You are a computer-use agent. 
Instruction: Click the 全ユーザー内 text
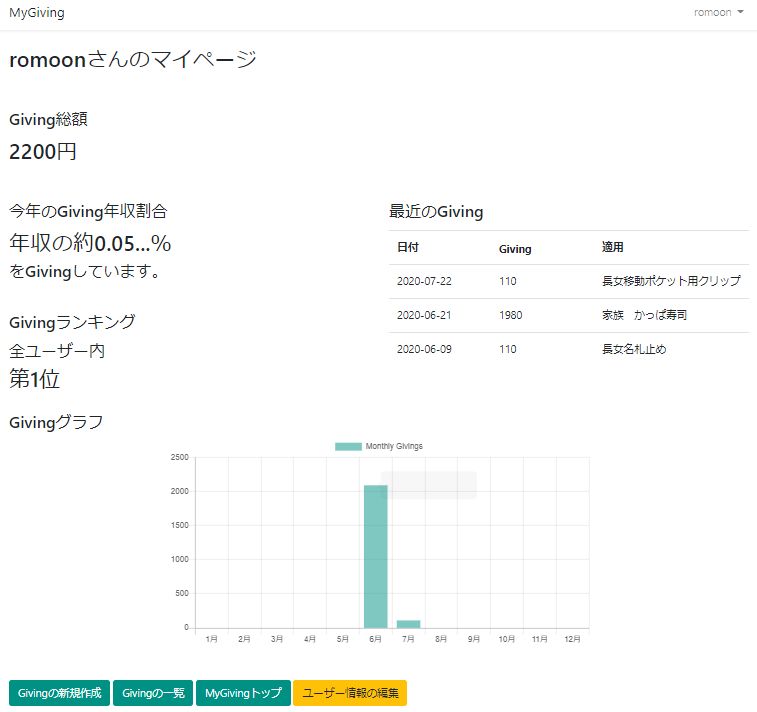[57, 351]
